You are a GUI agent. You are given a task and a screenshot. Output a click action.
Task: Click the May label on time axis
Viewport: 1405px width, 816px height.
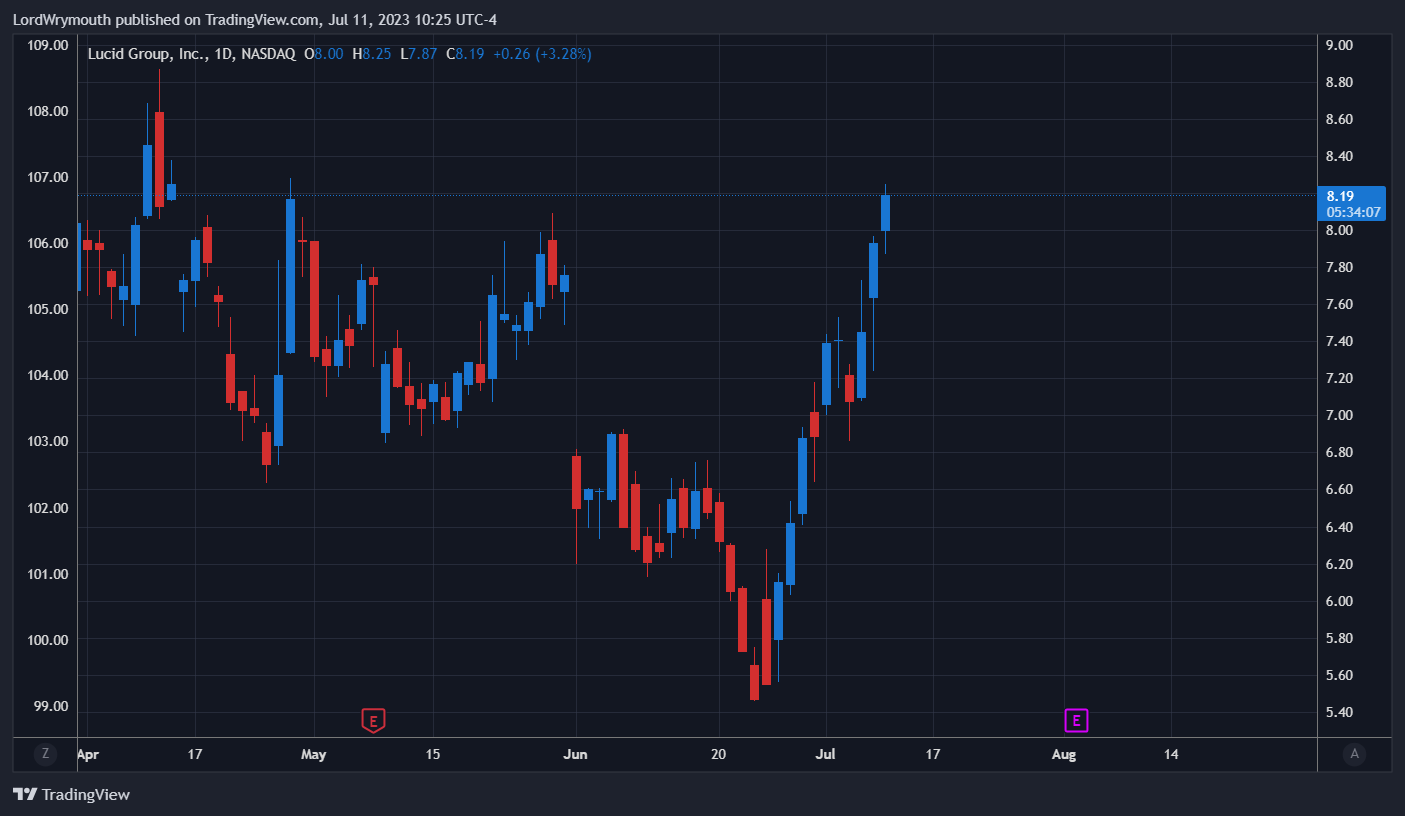click(x=314, y=754)
